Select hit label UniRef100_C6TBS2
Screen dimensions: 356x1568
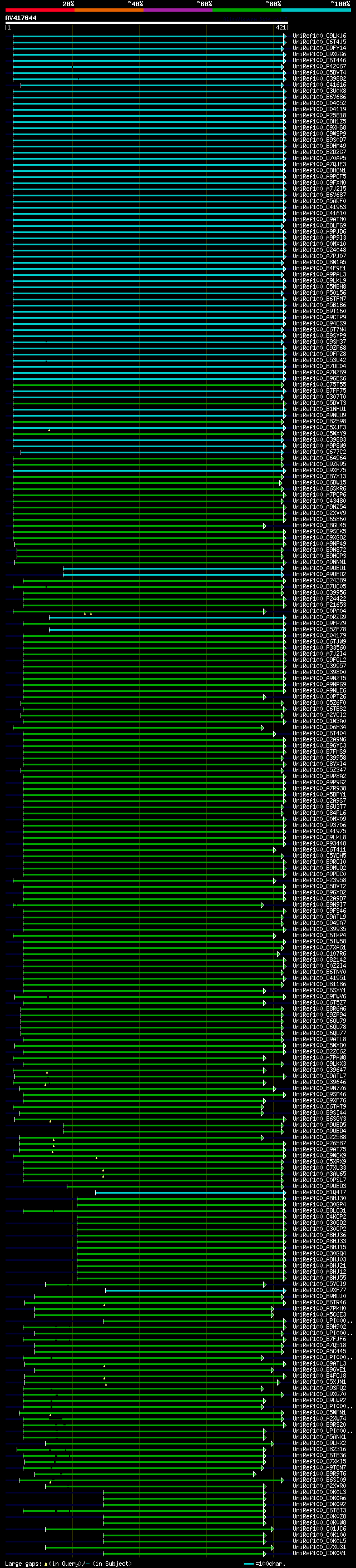[x=319, y=709]
